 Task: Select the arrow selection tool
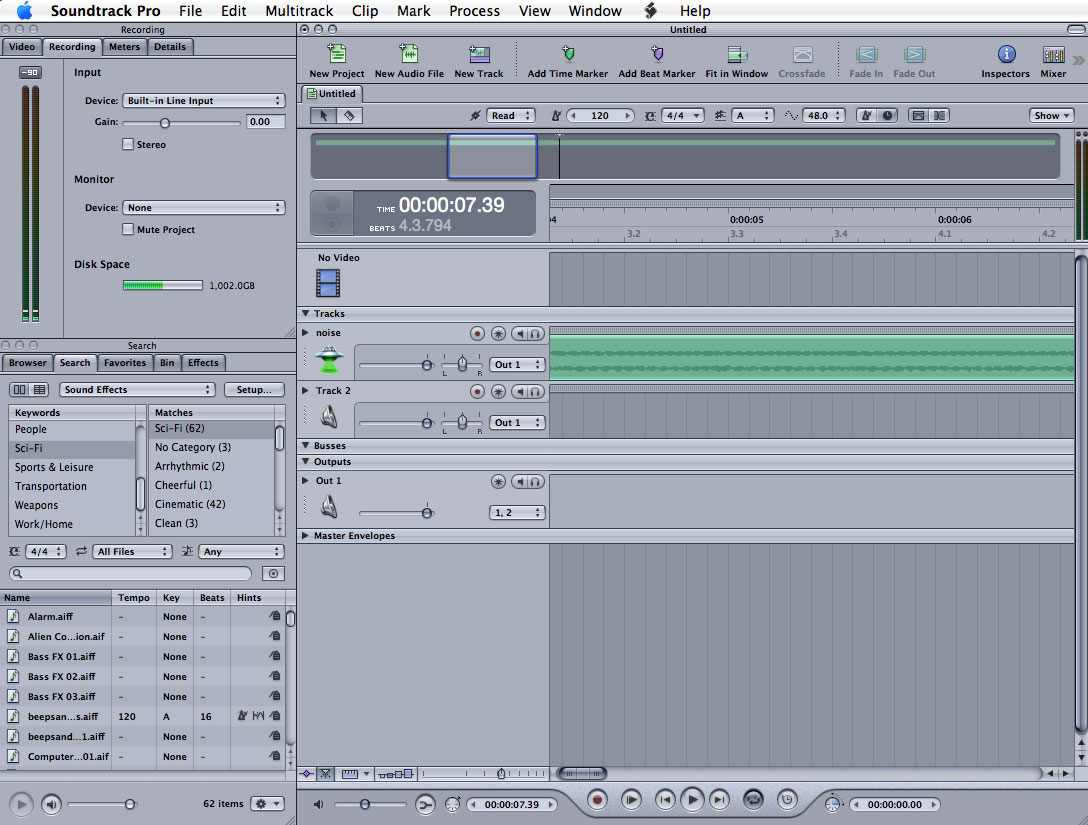coord(323,116)
